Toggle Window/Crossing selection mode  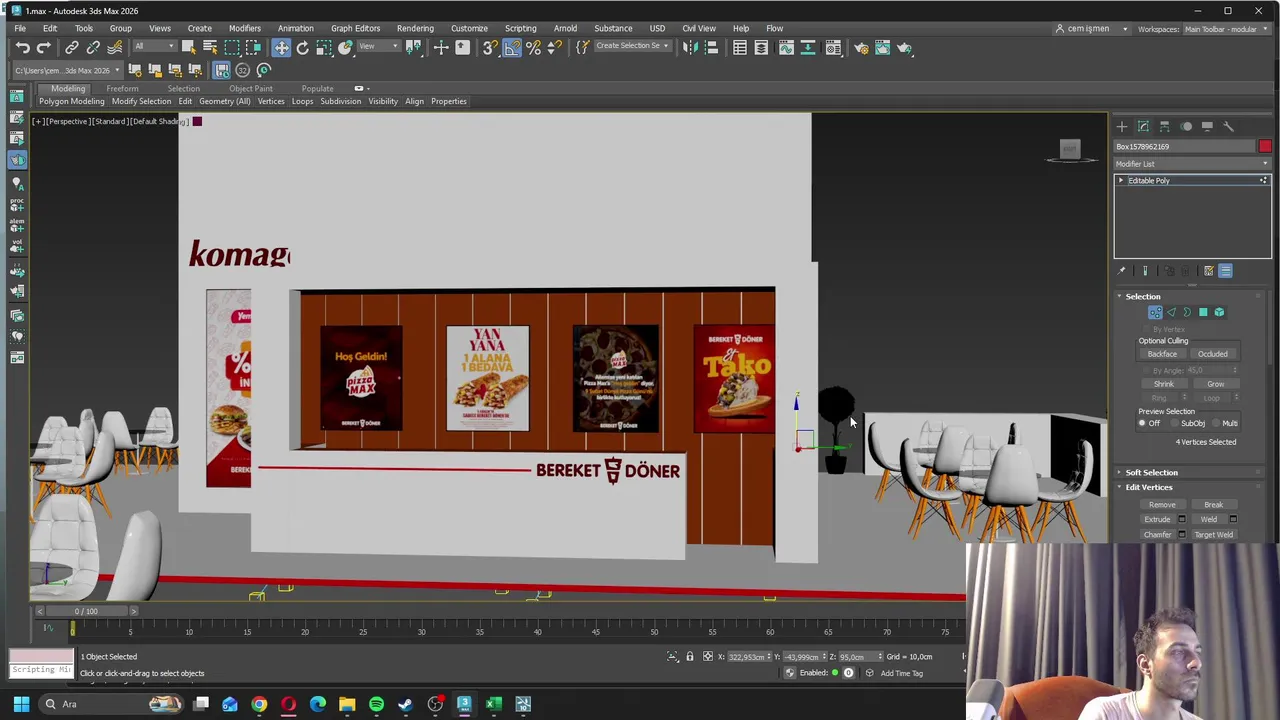(x=254, y=48)
